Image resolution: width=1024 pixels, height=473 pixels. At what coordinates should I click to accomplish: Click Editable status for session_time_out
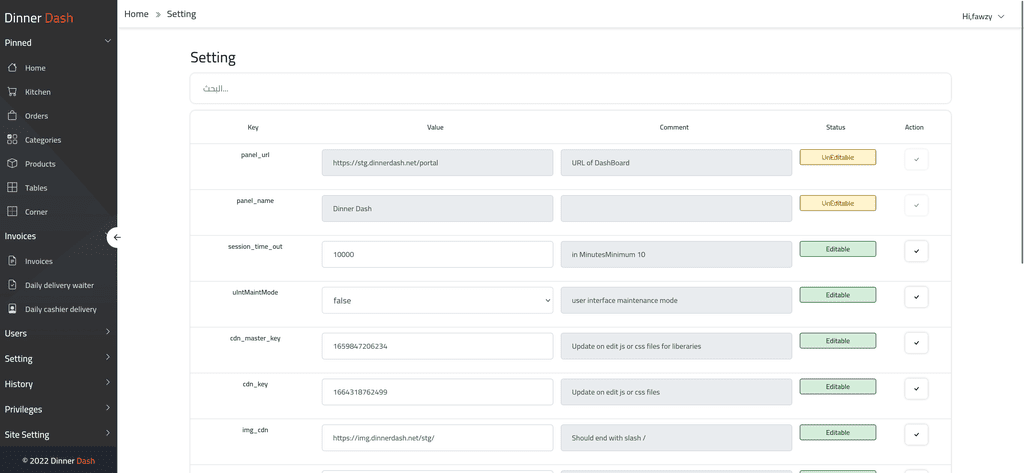pos(838,249)
